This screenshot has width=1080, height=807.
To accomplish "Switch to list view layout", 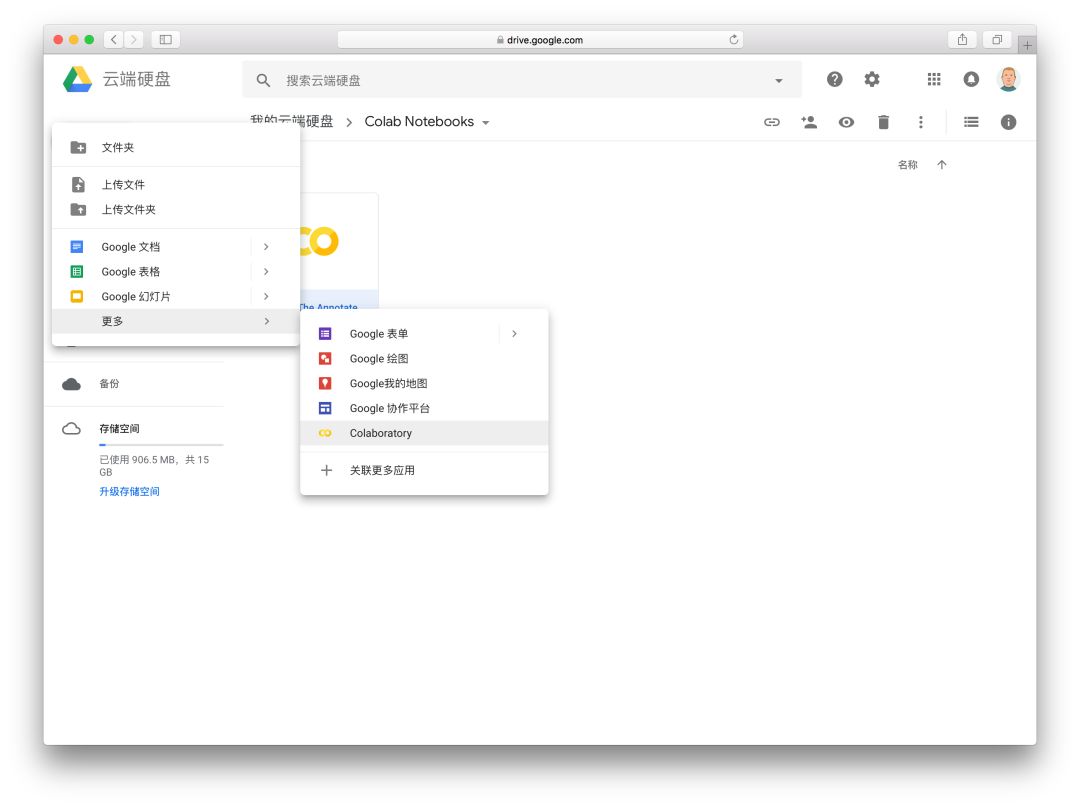I will pos(971,123).
